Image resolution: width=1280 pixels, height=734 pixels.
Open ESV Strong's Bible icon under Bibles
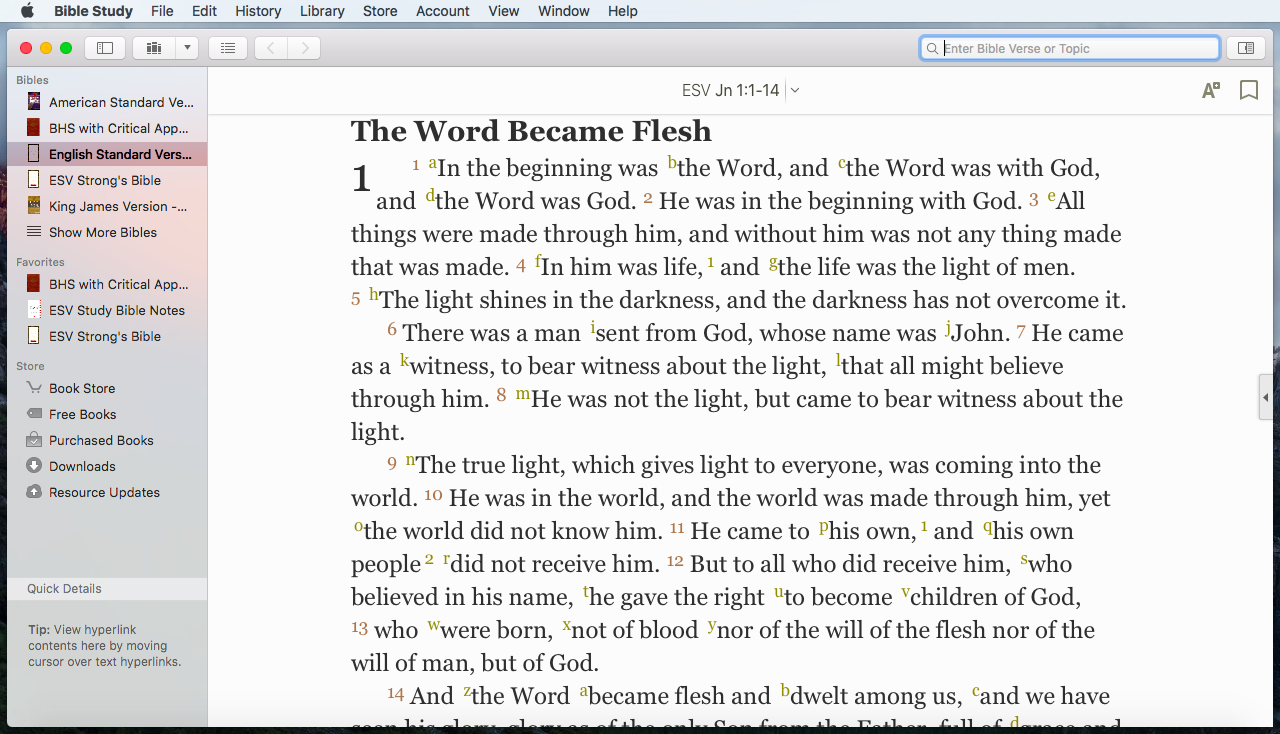tap(34, 180)
